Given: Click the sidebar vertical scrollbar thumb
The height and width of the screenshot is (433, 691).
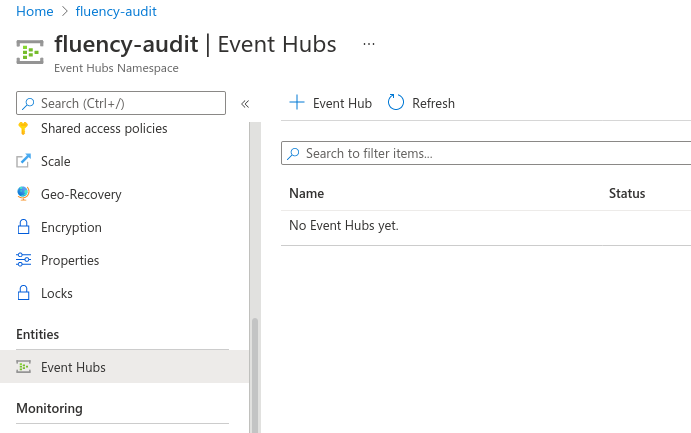Looking at the screenshot, I should pos(255,375).
